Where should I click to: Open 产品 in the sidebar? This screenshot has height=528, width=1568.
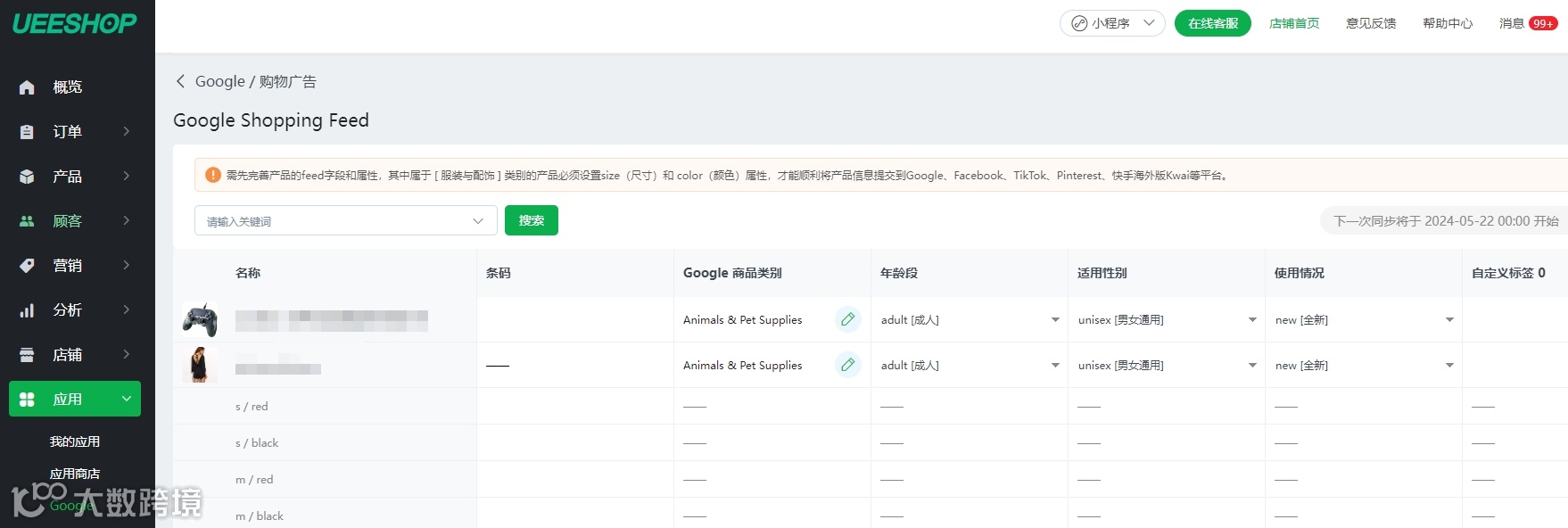pos(68,177)
